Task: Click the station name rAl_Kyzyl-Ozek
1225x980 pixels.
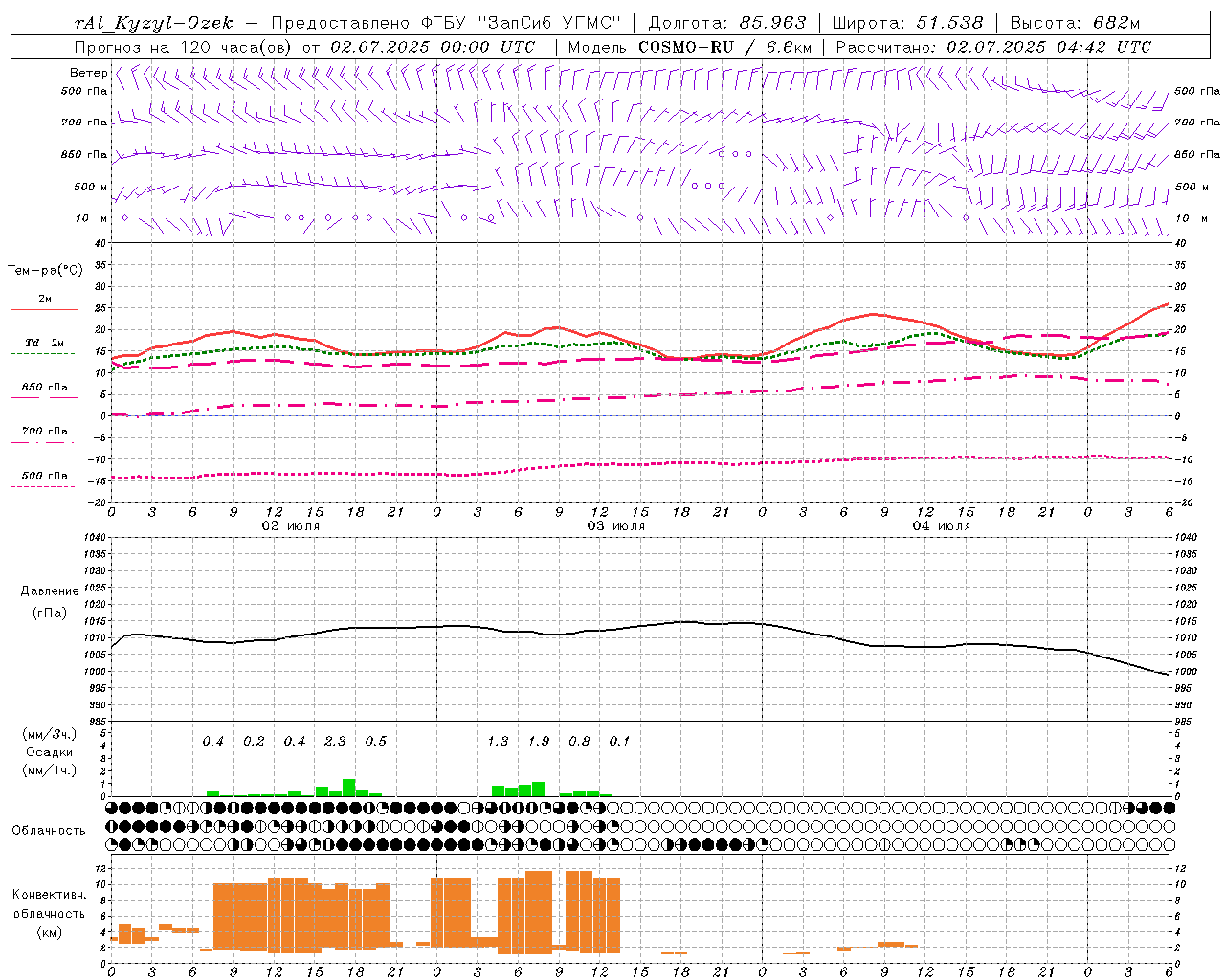Action: tap(153, 23)
